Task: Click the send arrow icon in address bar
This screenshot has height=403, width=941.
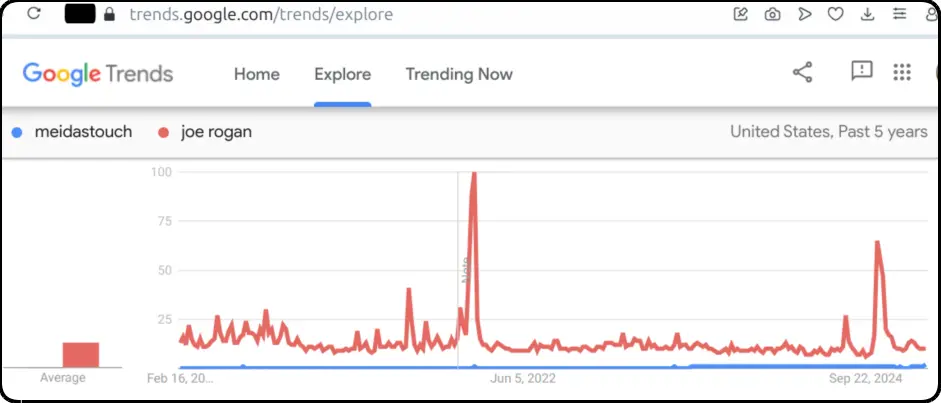Action: [804, 14]
